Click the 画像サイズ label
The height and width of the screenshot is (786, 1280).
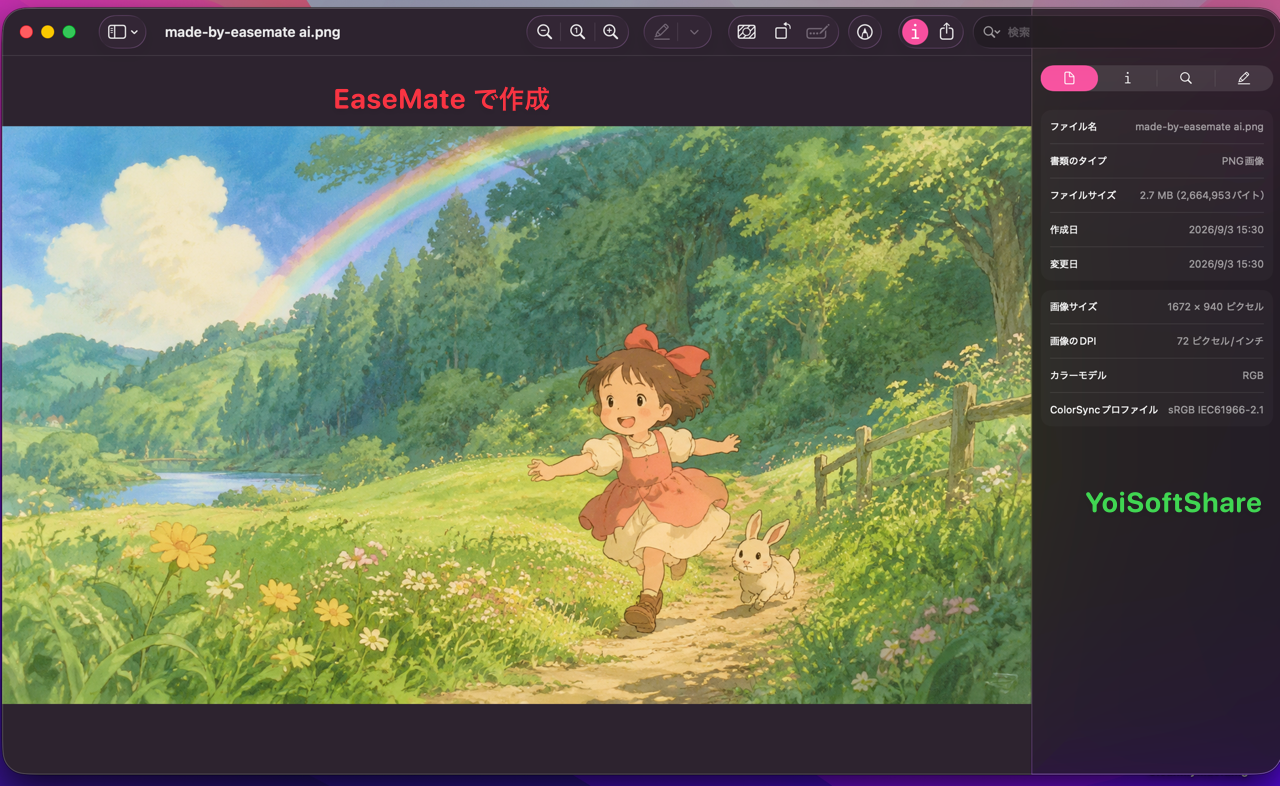[1073, 307]
